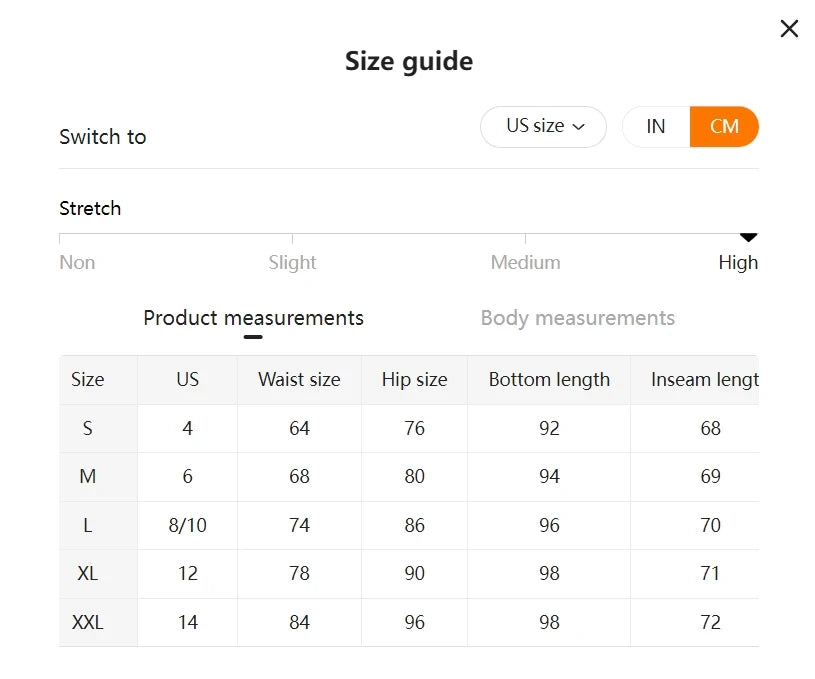
Task: Click the Bottom length column header
Action: coord(549,380)
